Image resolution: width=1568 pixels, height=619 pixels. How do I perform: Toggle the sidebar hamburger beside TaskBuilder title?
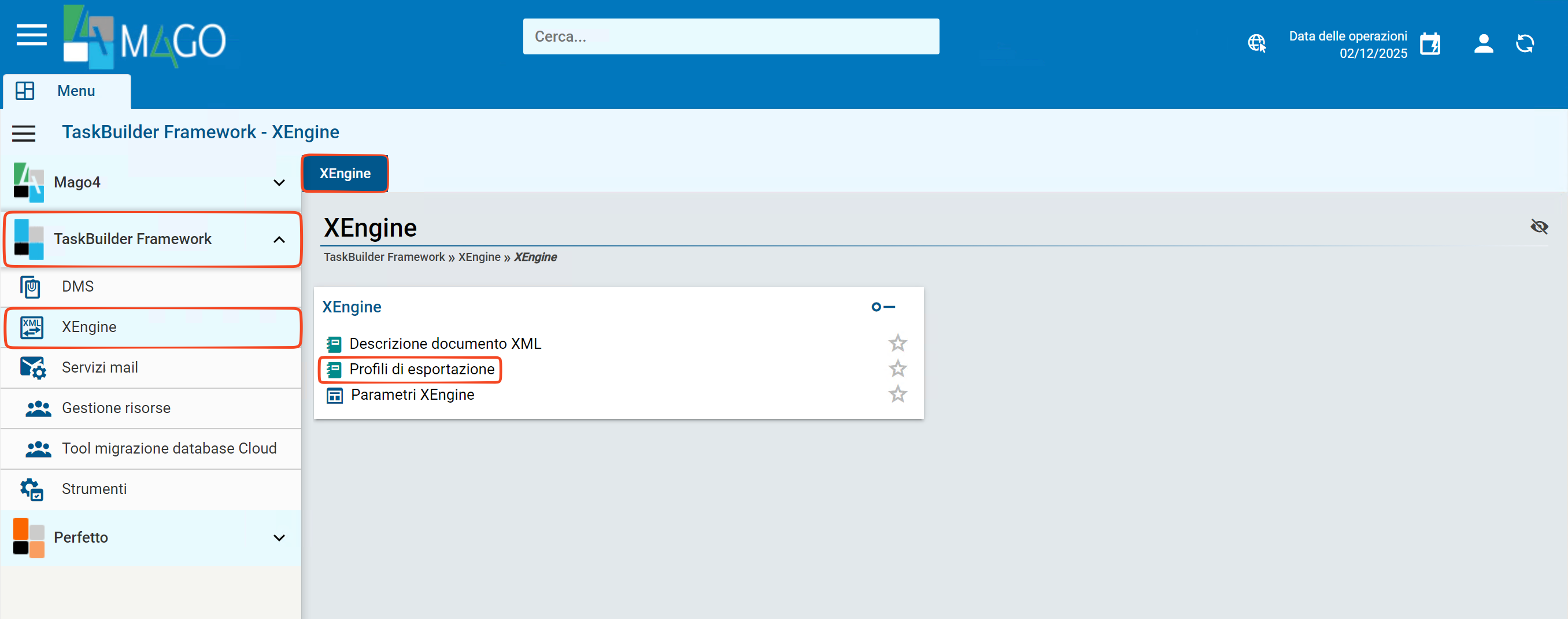(24, 133)
